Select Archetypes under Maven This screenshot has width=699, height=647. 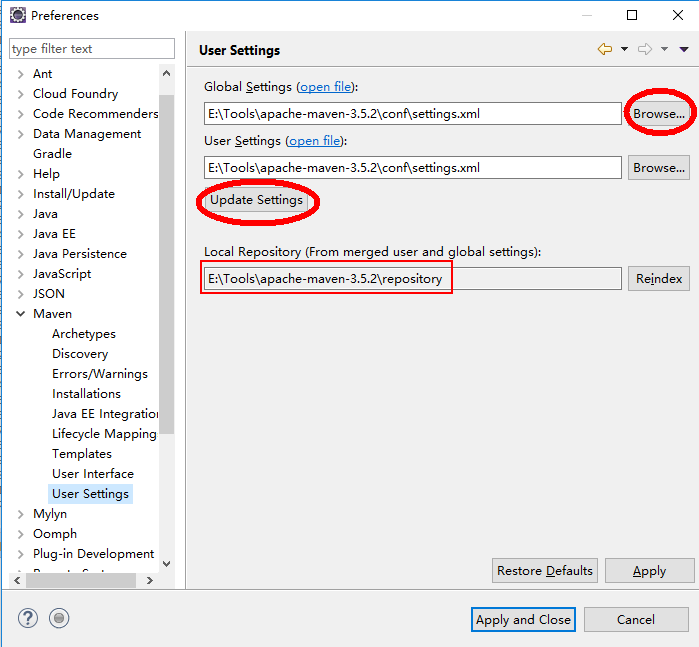(x=84, y=334)
